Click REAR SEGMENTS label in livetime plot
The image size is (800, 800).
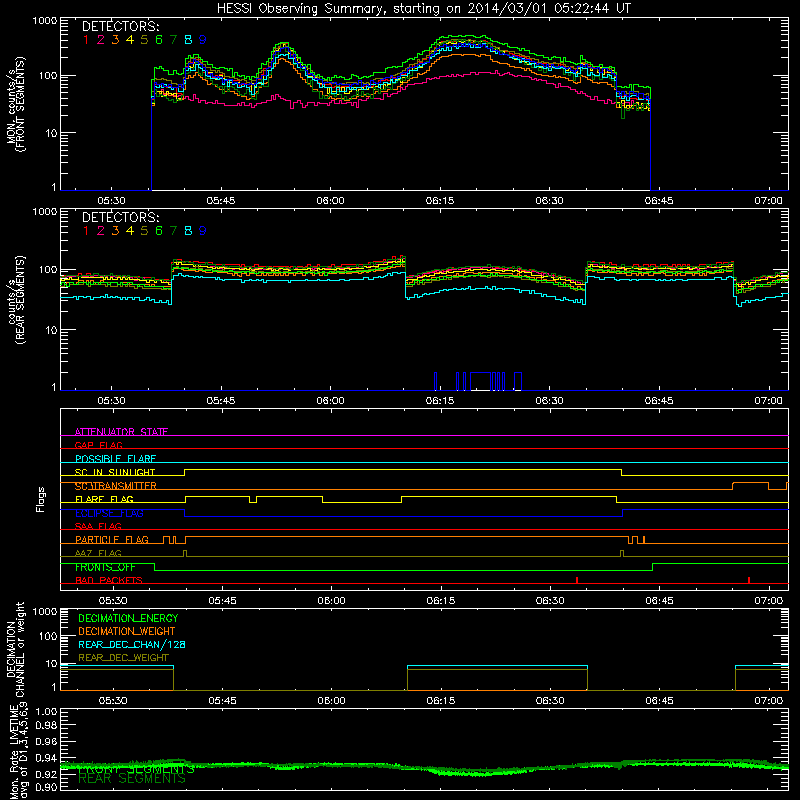[132, 779]
